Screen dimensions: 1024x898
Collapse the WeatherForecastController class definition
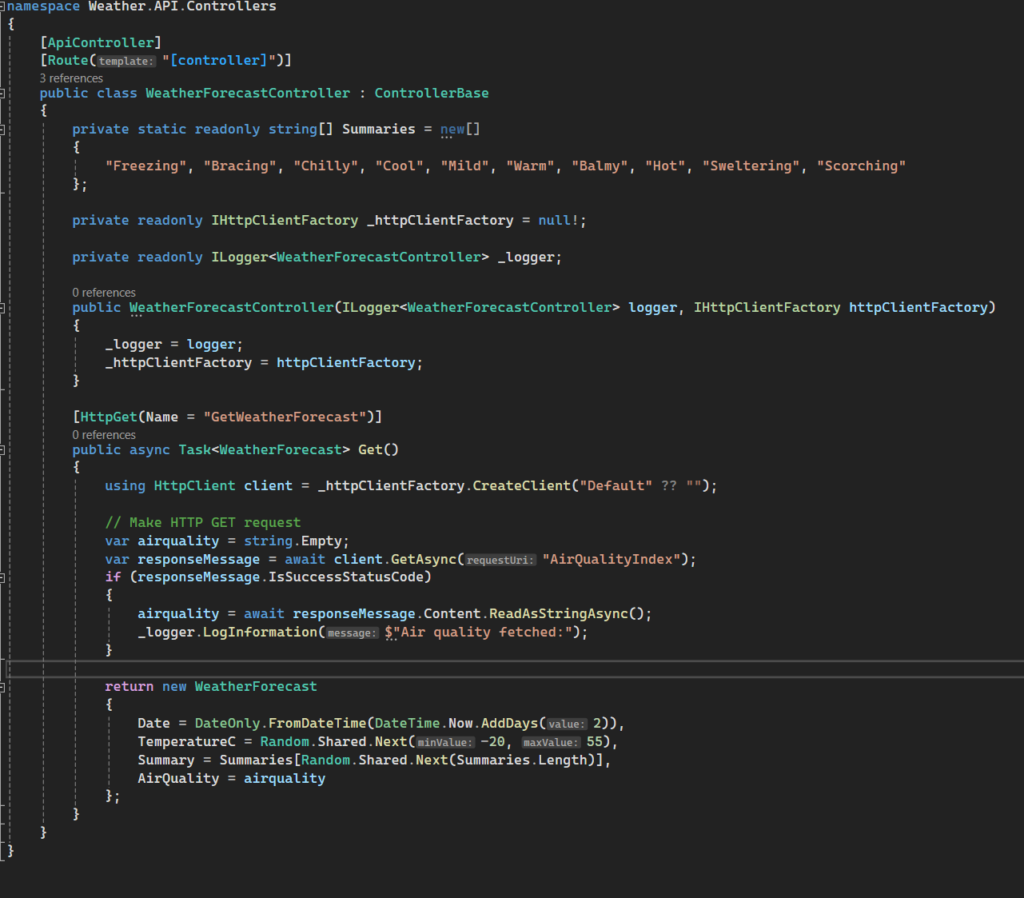(4, 93)
